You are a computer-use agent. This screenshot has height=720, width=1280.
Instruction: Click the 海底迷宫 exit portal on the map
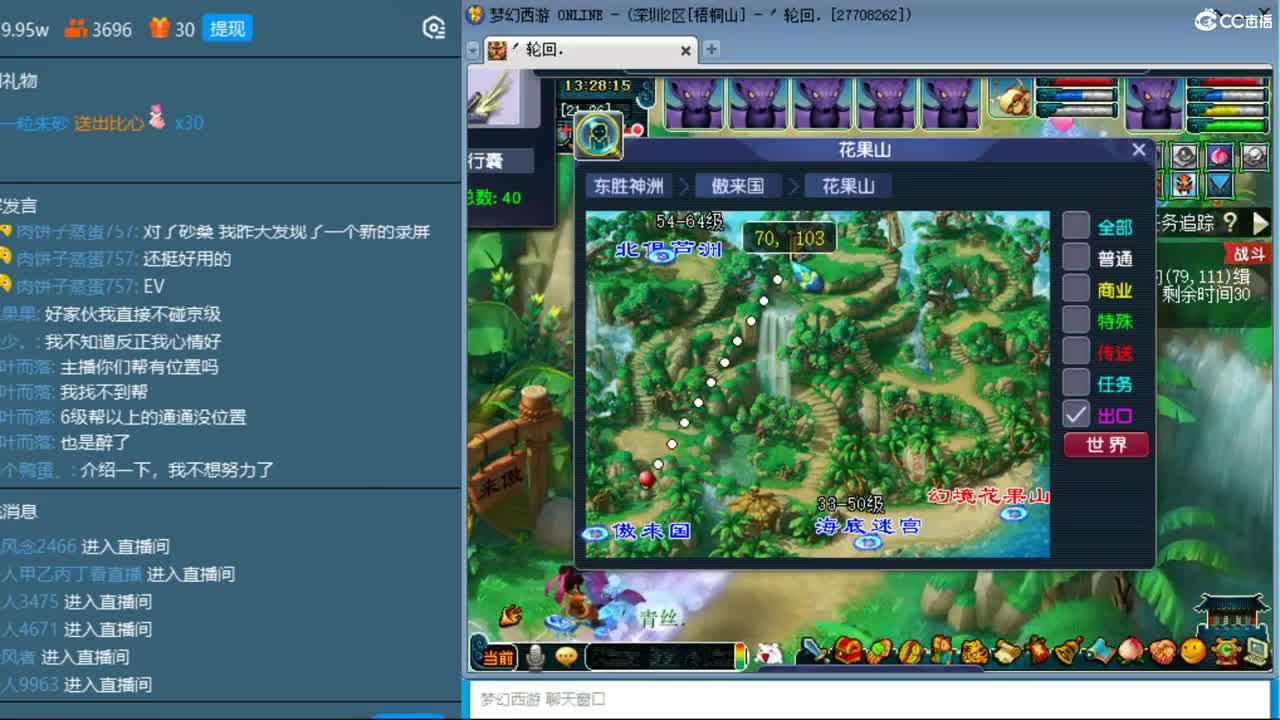click(x=867, y=542)
